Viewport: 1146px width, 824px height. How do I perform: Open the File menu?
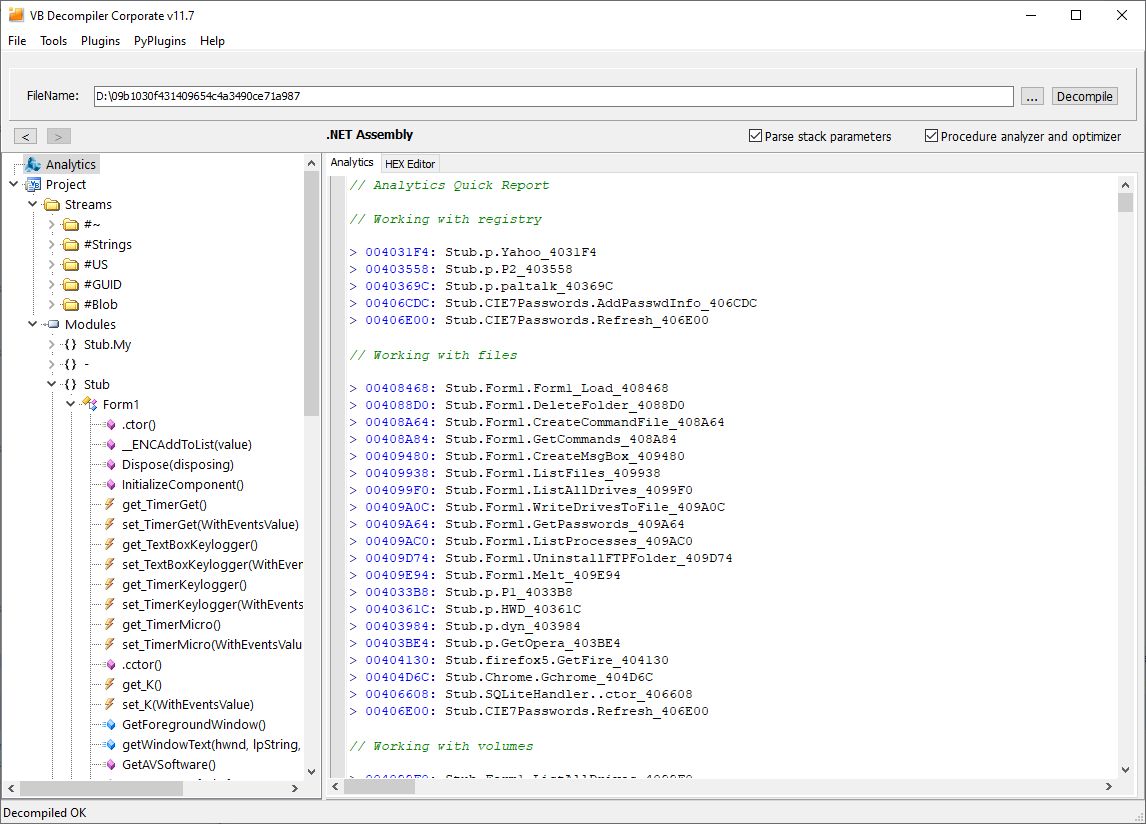pos(17,41)
